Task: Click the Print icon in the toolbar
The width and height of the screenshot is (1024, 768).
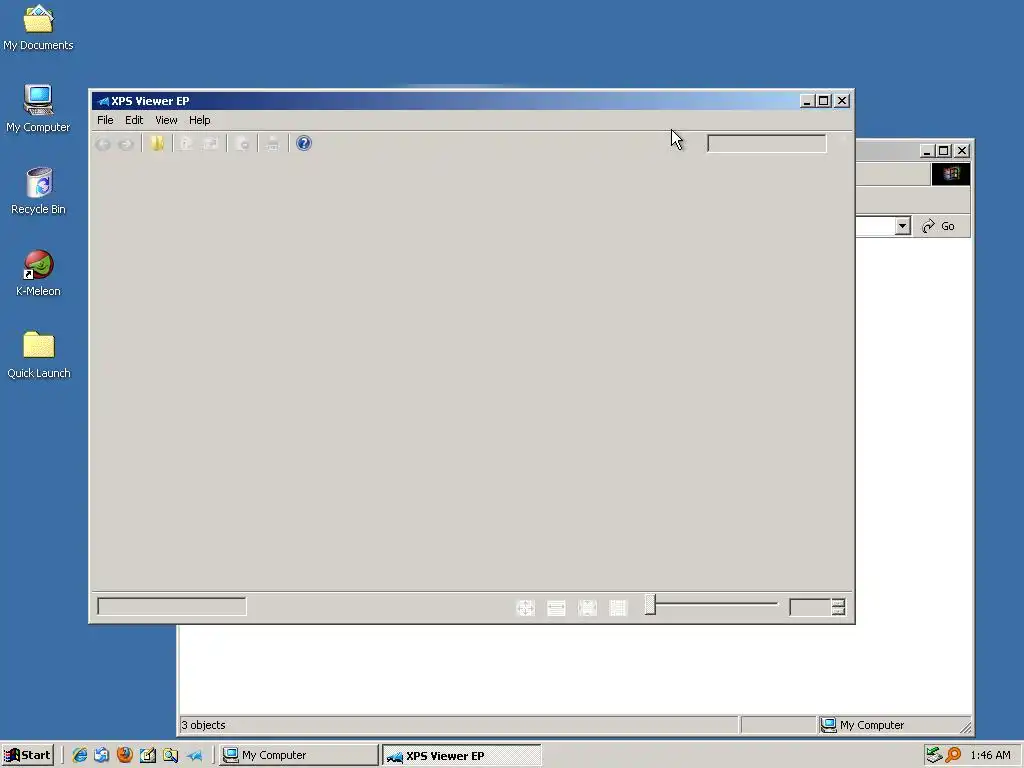Action: point(273,144)
